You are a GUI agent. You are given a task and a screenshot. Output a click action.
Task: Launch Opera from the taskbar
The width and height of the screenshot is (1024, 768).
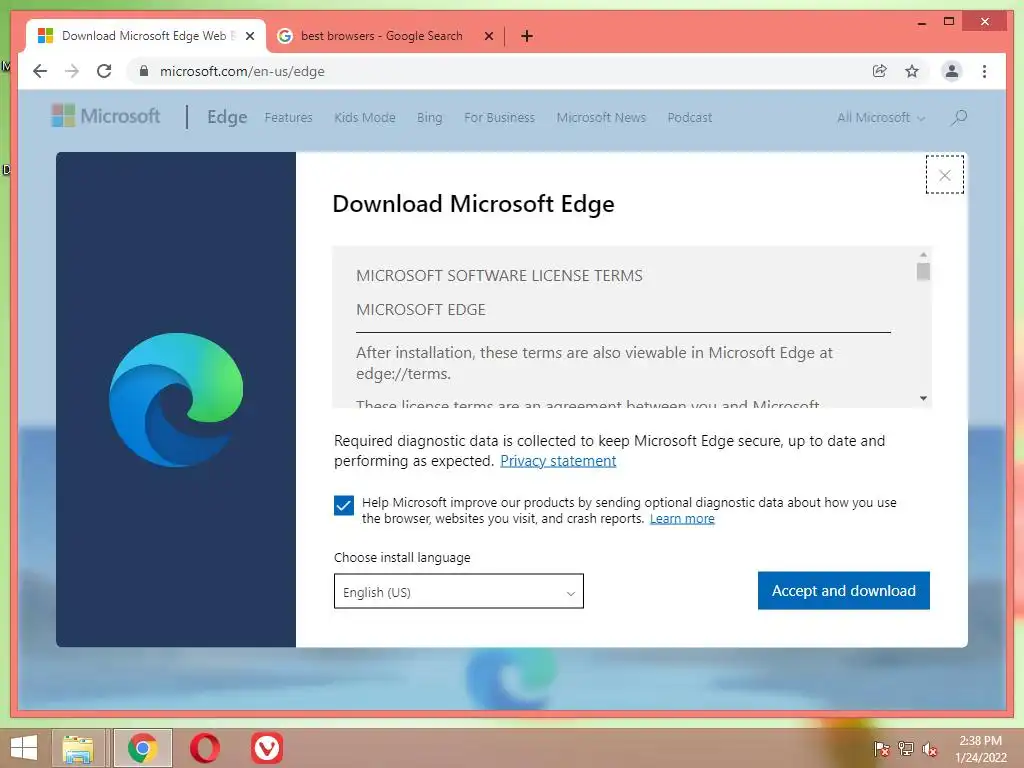coord(204,748)
